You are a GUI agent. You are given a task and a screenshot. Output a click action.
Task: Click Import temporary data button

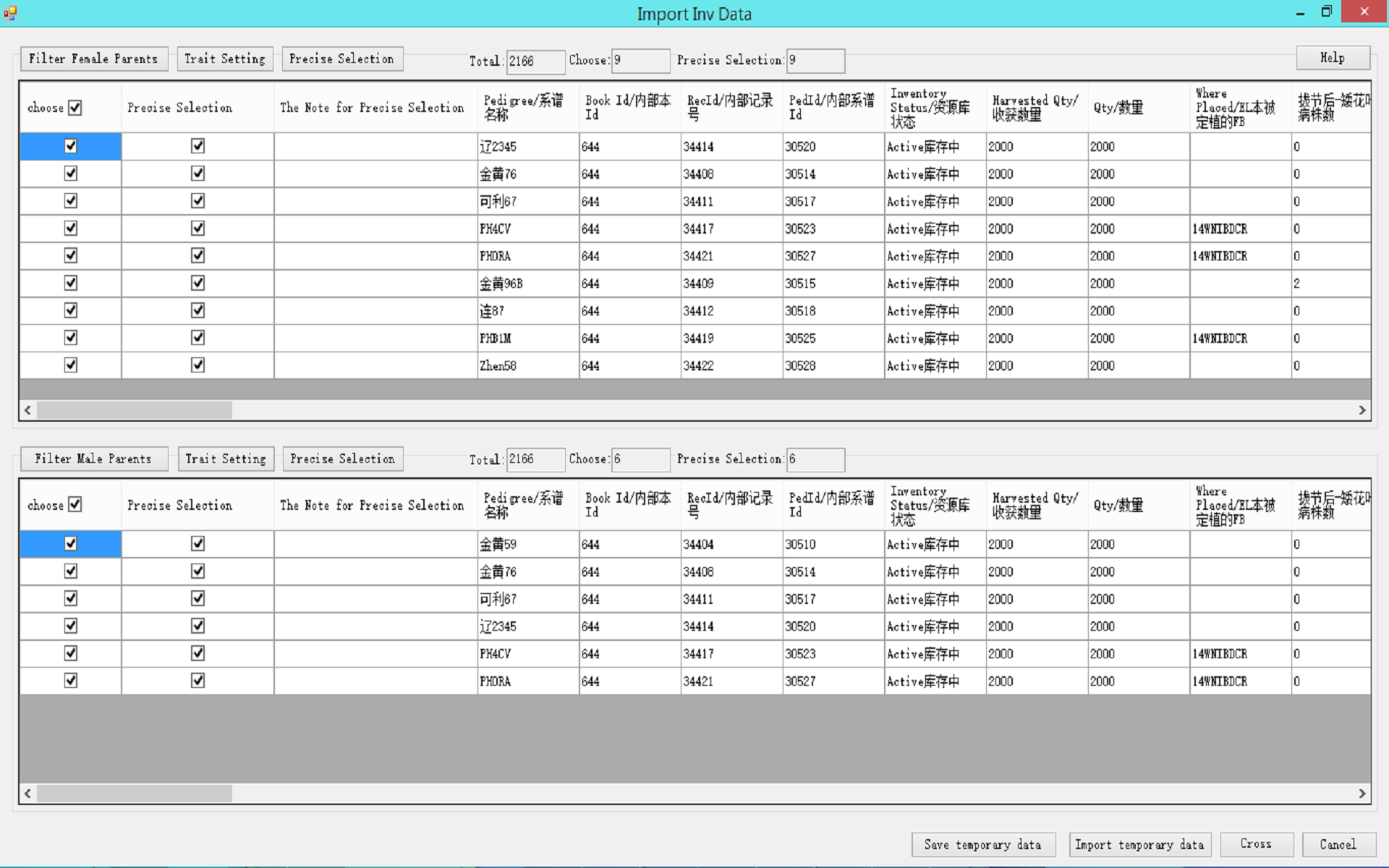[x=1139, y=845]
